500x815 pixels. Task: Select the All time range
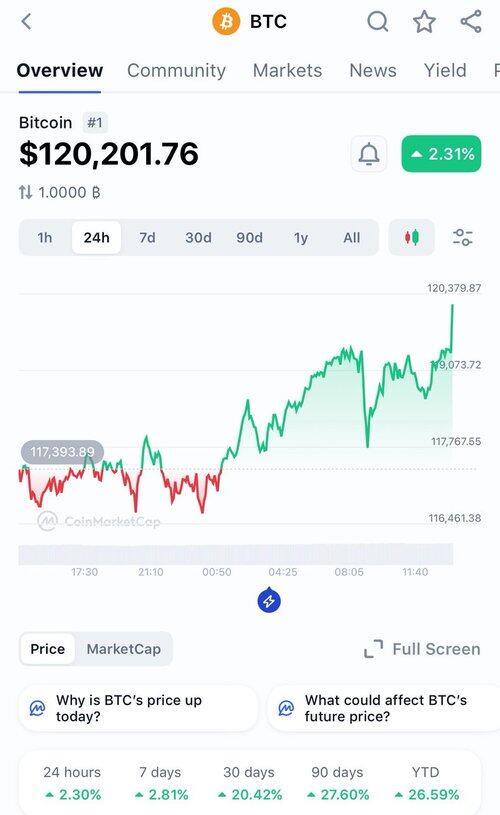[x=351, y=238]
